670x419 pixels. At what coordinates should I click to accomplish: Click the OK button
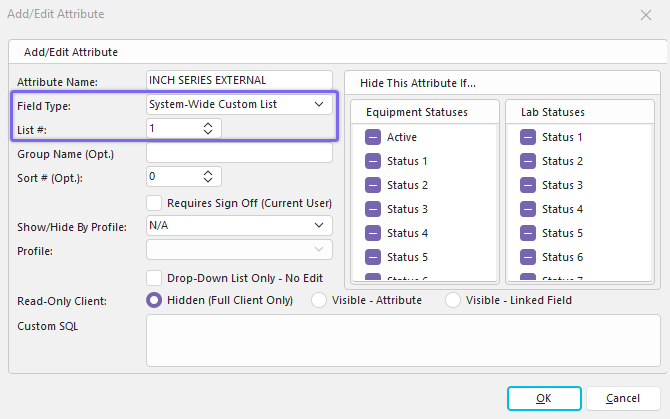[x=544, y=398]
